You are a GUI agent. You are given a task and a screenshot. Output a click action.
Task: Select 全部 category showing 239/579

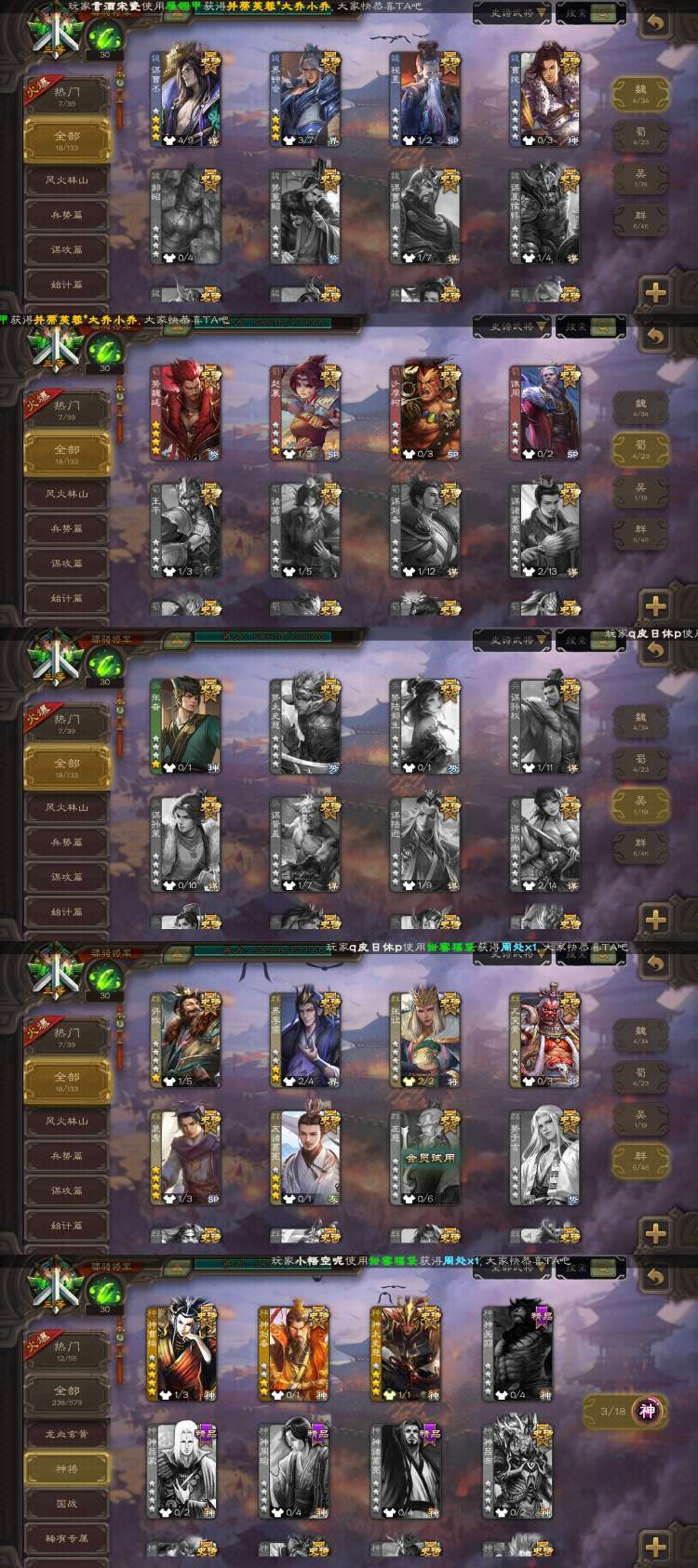[x=67, y=1396]
